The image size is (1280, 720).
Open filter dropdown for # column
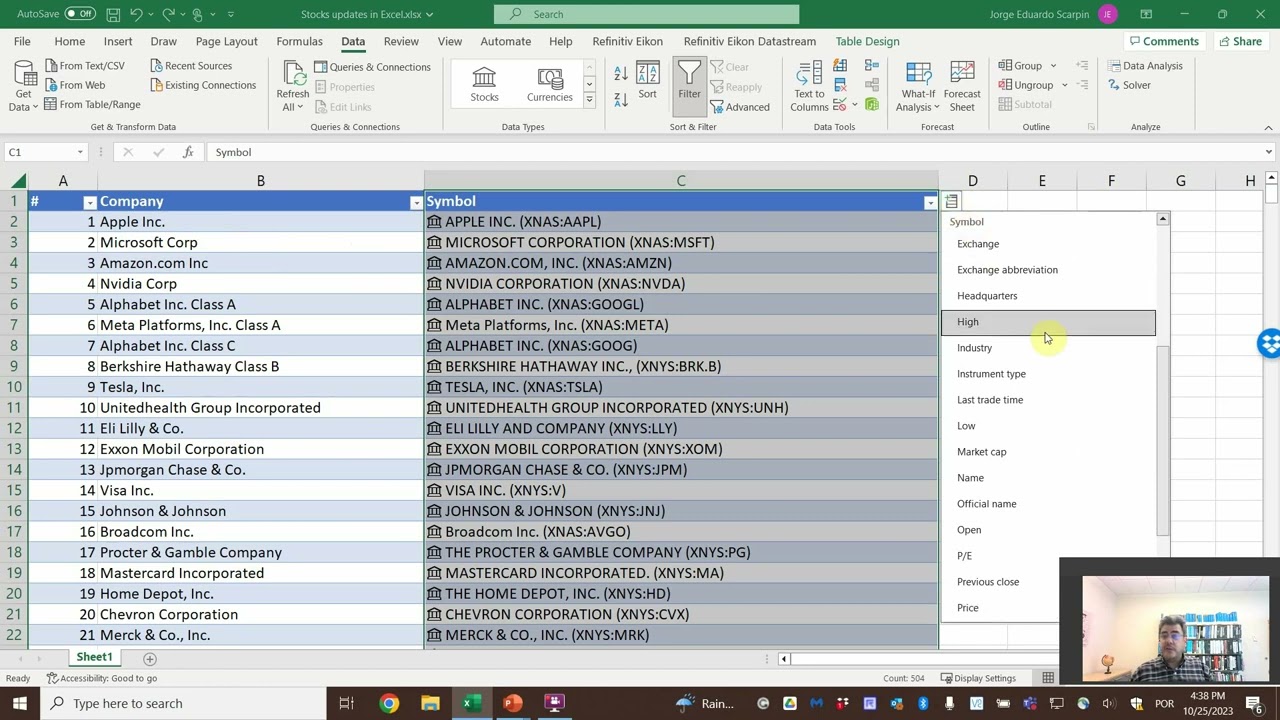(x=89, y=202)
